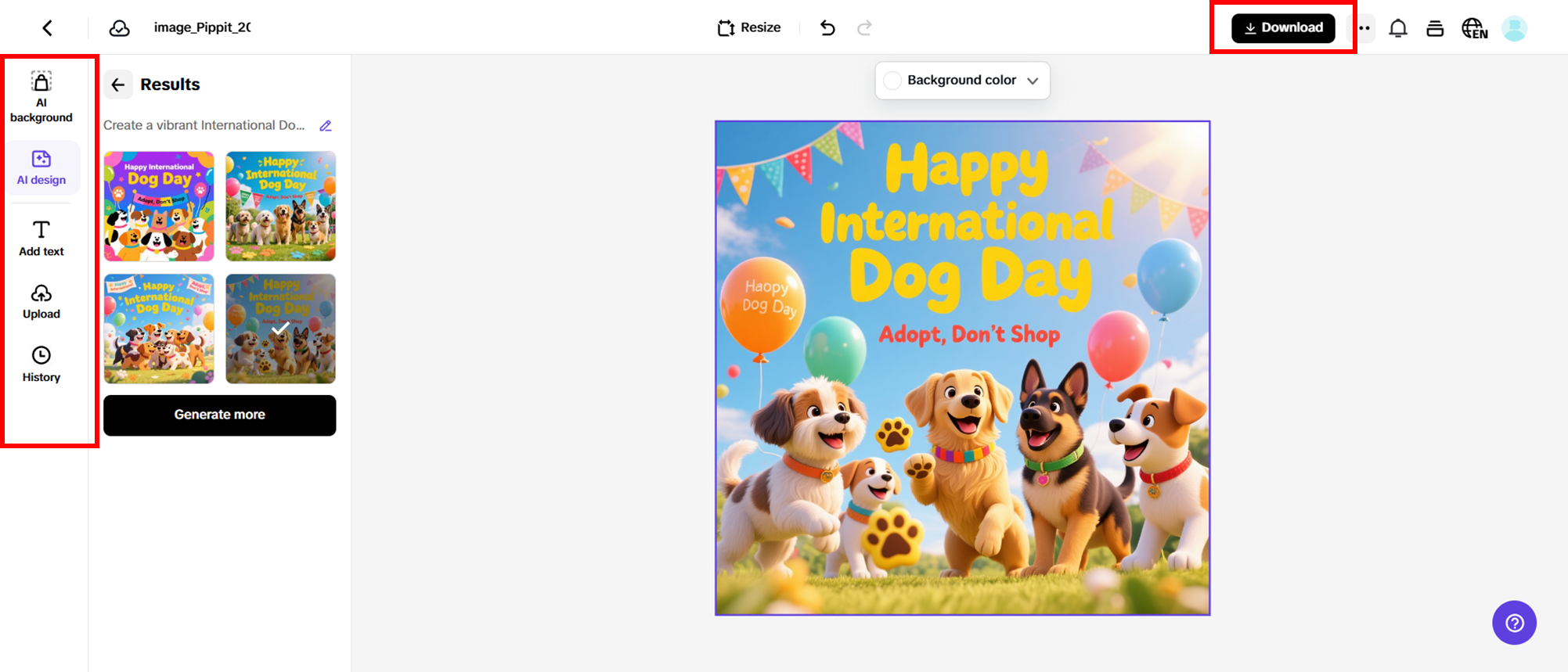Open the History panel
The image size is (1568, 672).
[x=41, y=364]
